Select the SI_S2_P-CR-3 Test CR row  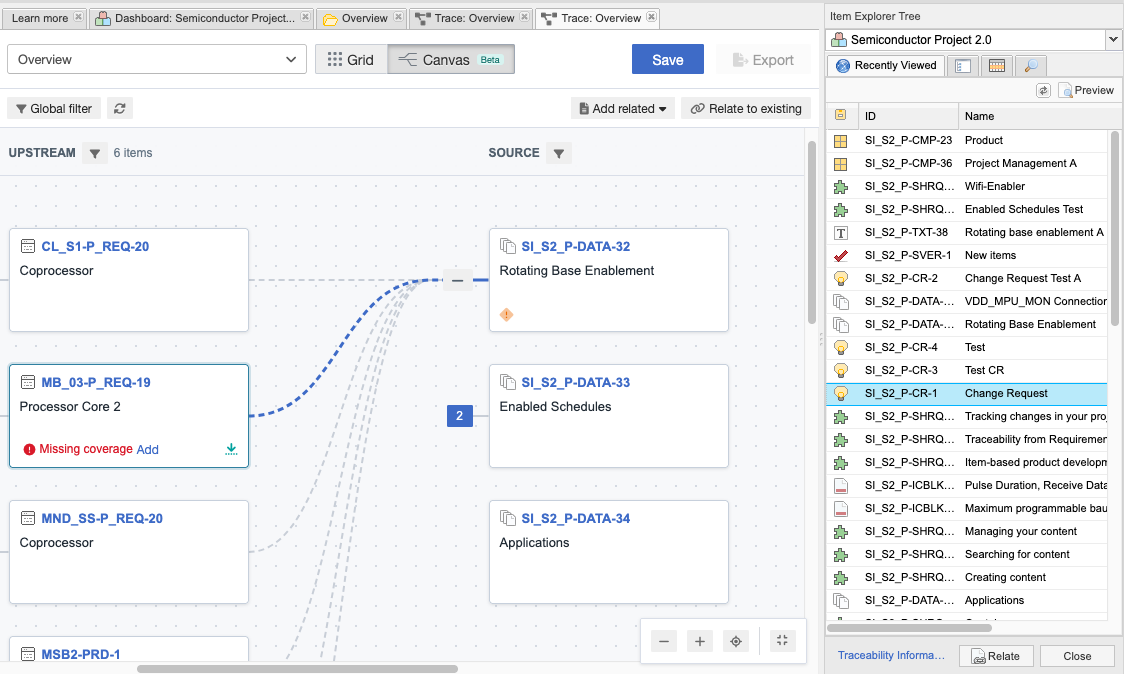pos(967,371)
